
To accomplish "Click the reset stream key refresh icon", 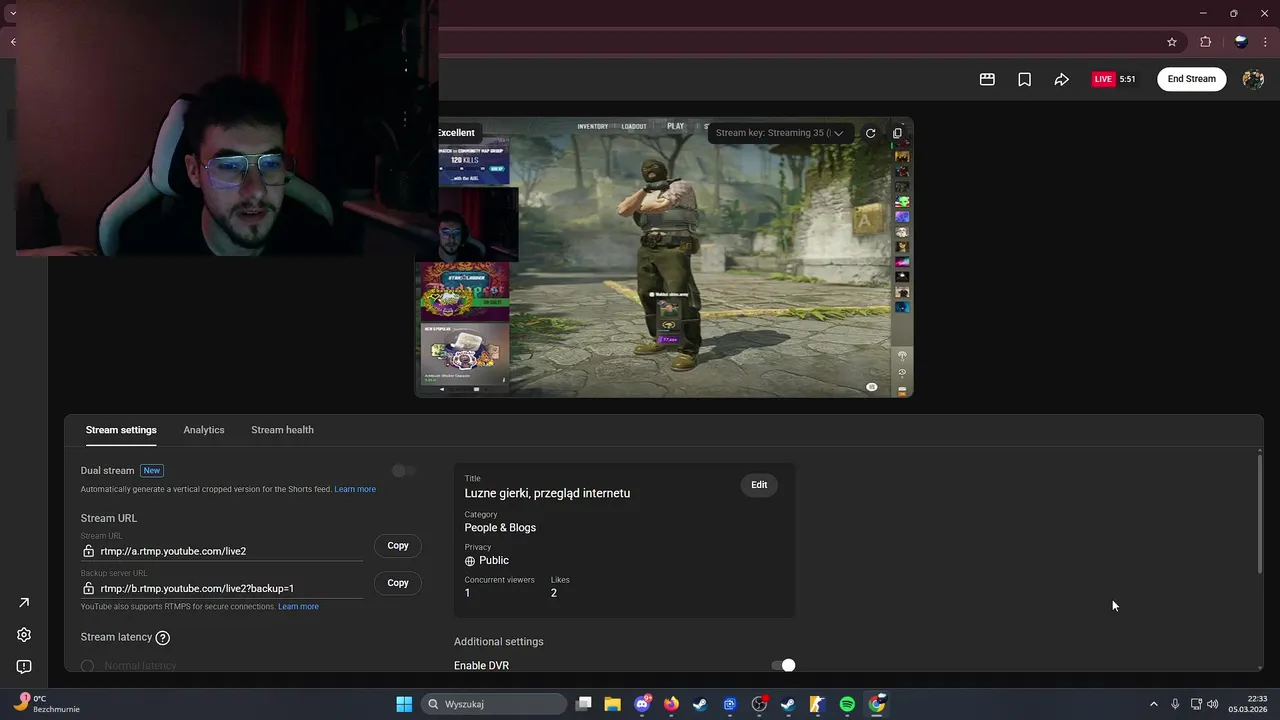I will pos(870,133).
